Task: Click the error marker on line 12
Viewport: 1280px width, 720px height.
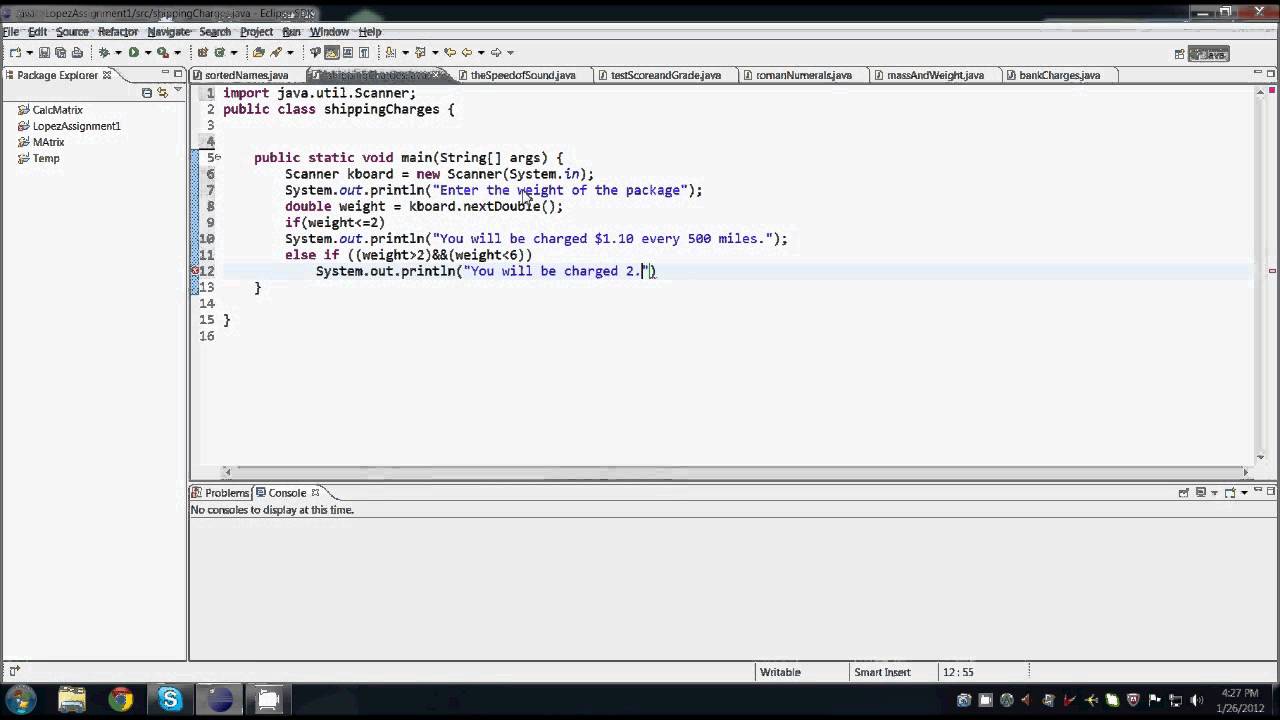Action: (196, 271)
